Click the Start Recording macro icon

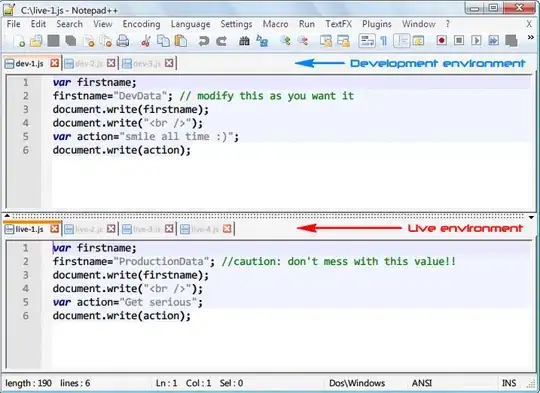pos(442,41)
